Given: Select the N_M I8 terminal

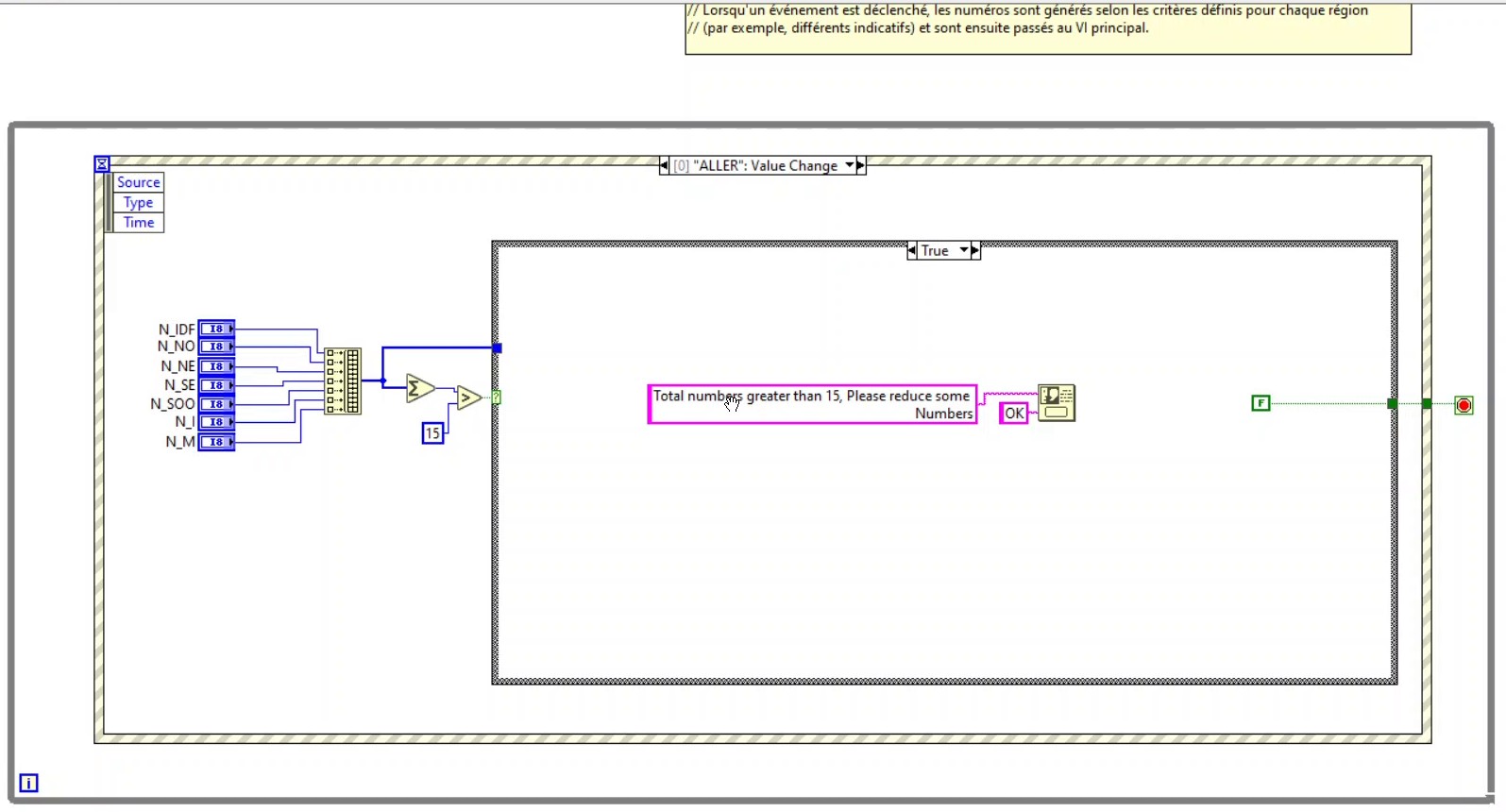Looking at the screenshot, I should pyautogui.click(x=216, y=442).
